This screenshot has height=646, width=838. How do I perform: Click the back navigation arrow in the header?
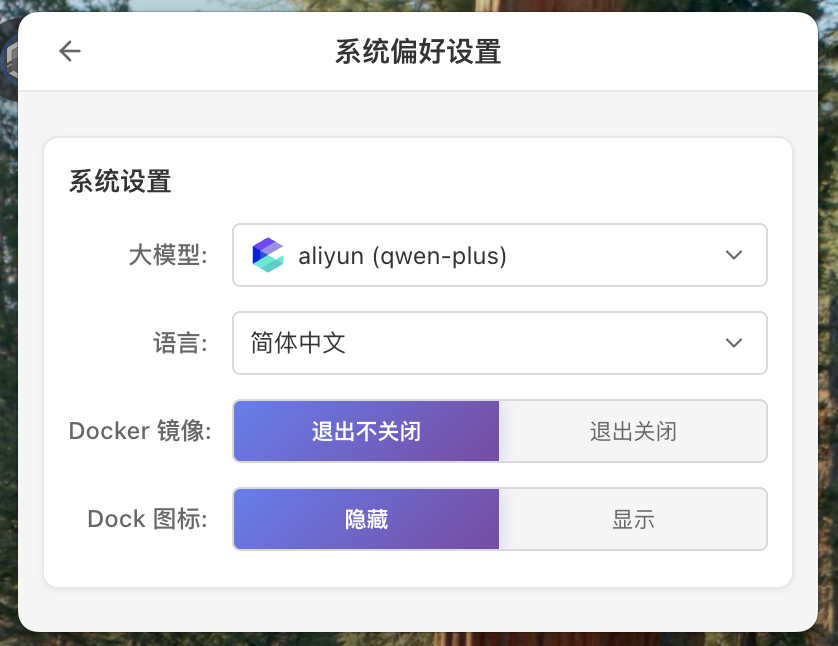(x=69, y=51)
